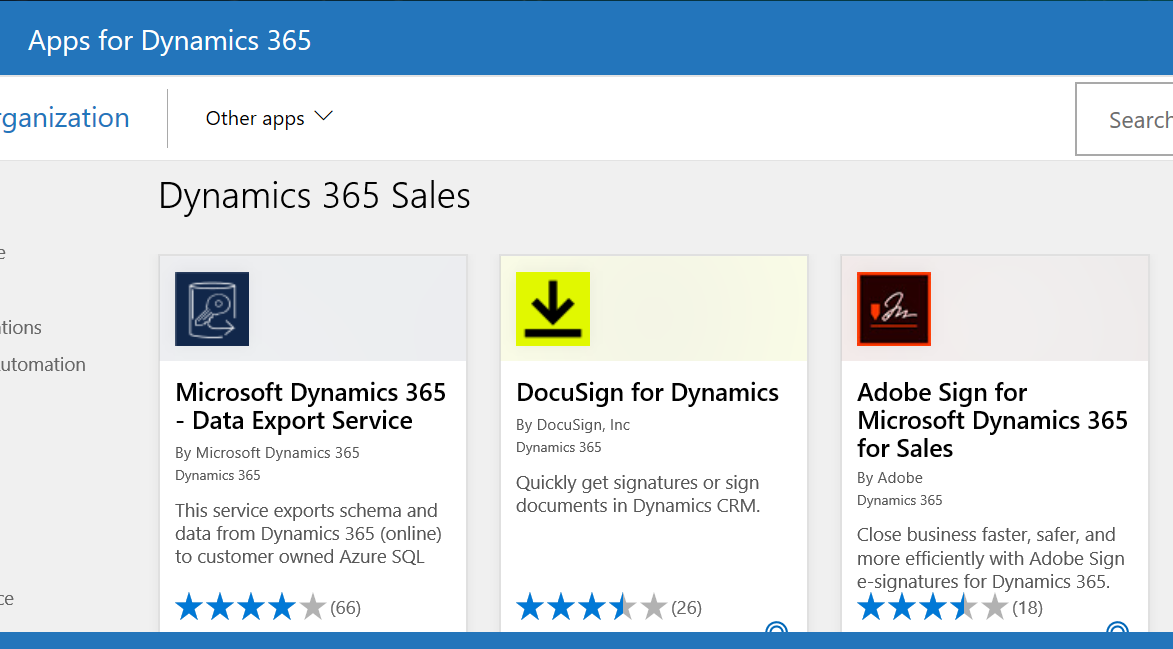The image size is (1173, 649).
Task: Click the Data Export Service app icon
Action: click(x=212, y=309)
